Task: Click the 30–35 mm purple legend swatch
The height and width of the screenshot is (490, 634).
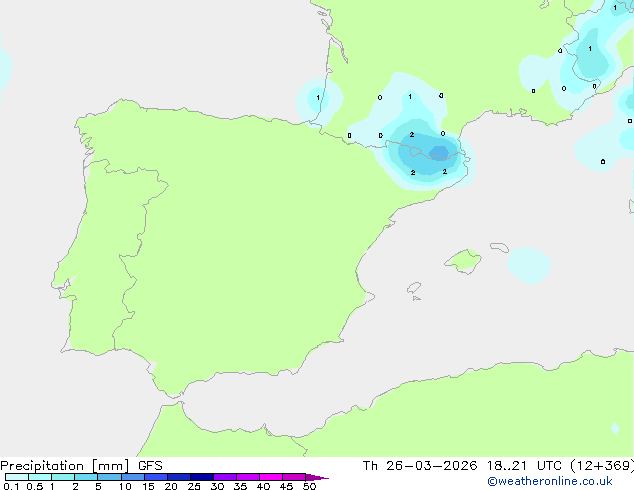Action: coord(225,477)
